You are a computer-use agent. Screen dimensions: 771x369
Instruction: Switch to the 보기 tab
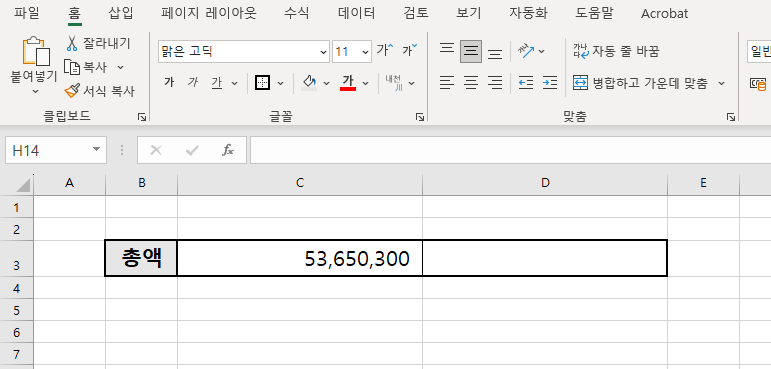(x=469, y=13)
